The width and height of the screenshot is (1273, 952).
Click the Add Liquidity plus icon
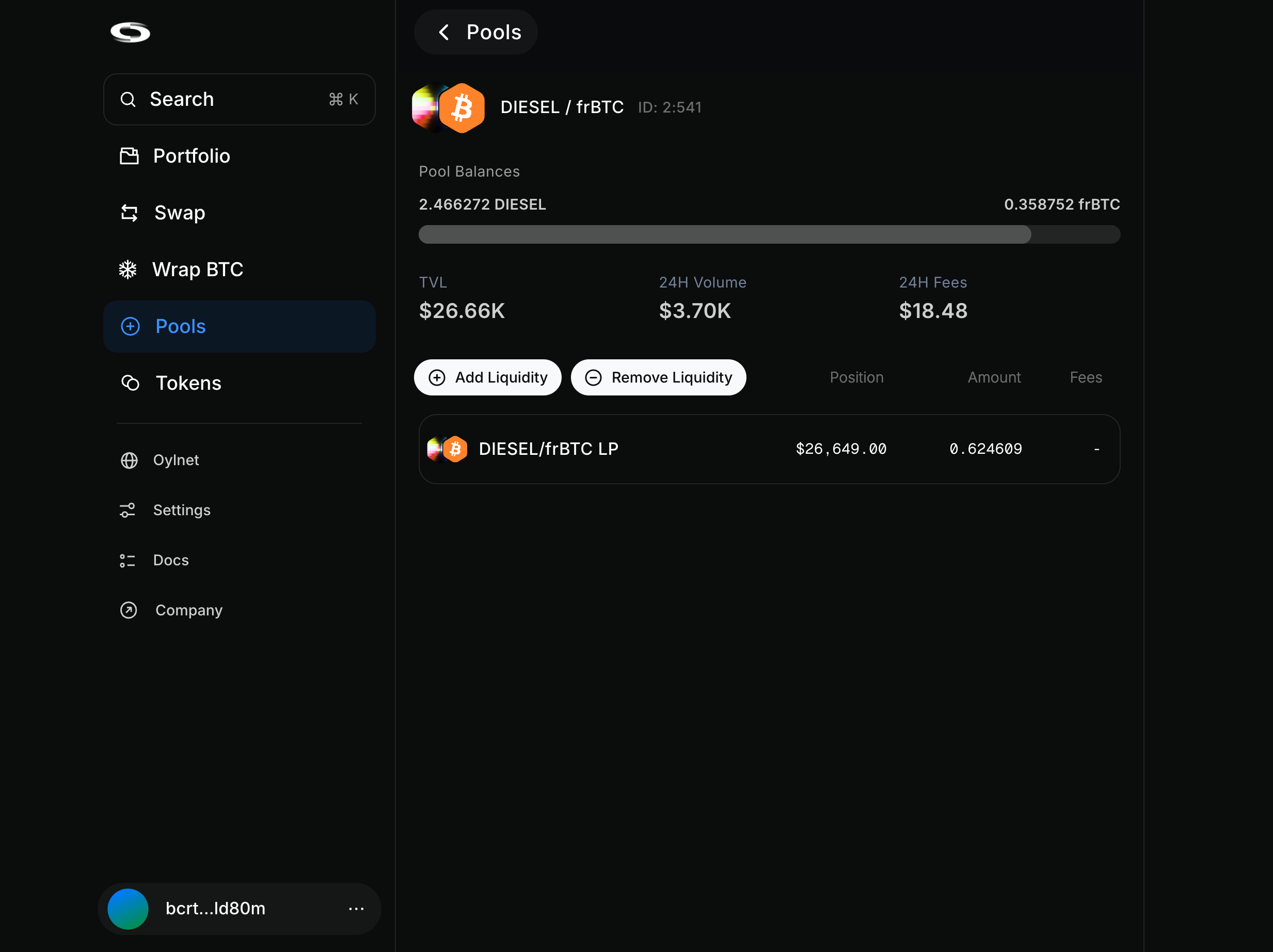(x=437, y=377)
